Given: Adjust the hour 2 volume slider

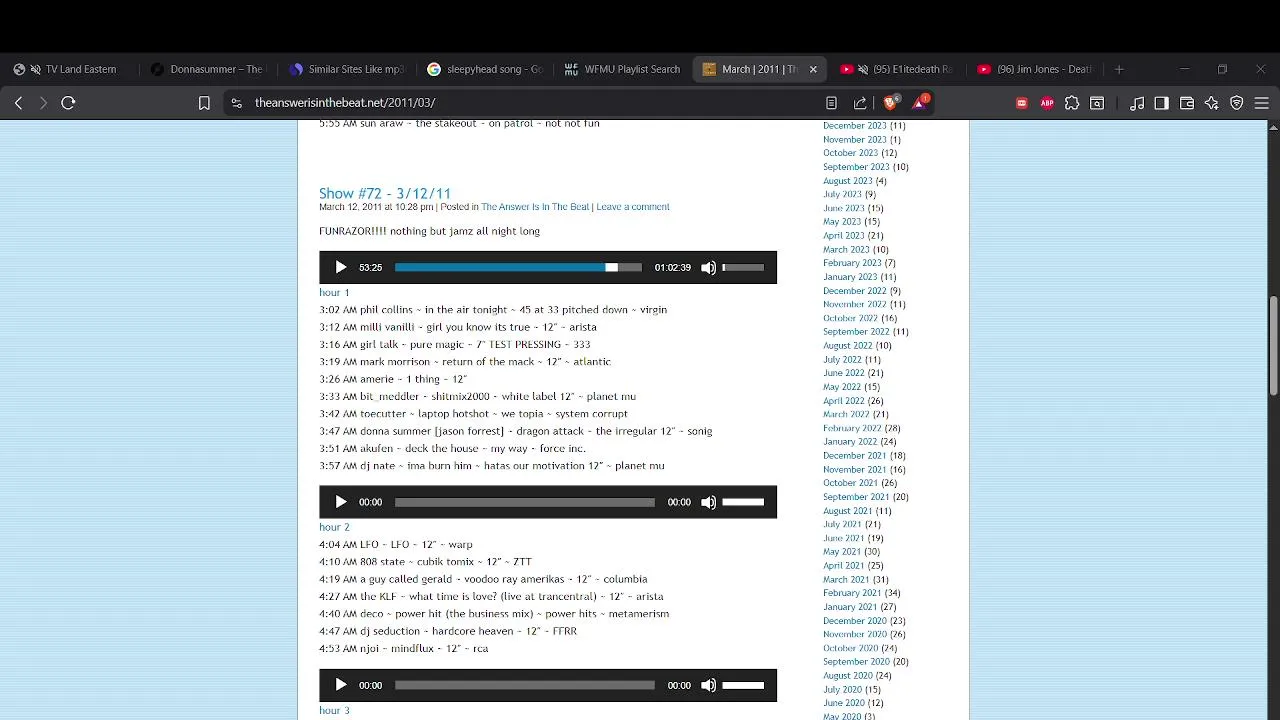Looking at the screenshot, I should coord(743,502).
